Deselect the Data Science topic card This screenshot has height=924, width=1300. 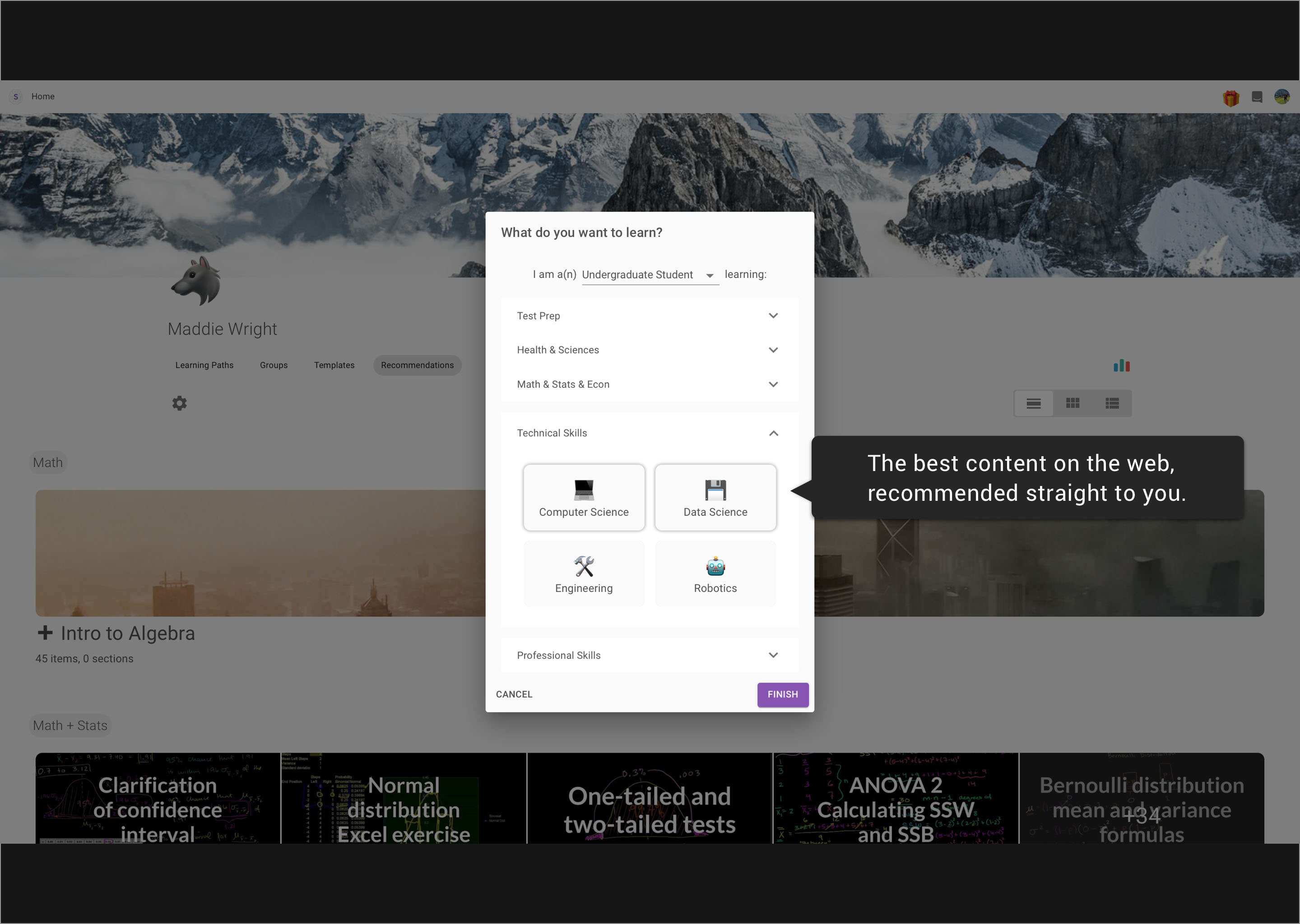[715, 498]
